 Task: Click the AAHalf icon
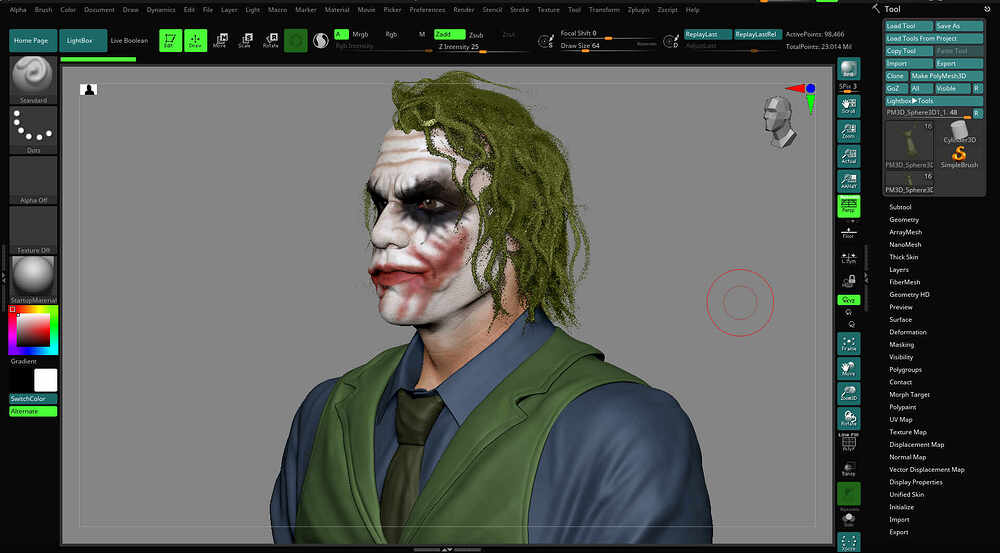point(848,181)
